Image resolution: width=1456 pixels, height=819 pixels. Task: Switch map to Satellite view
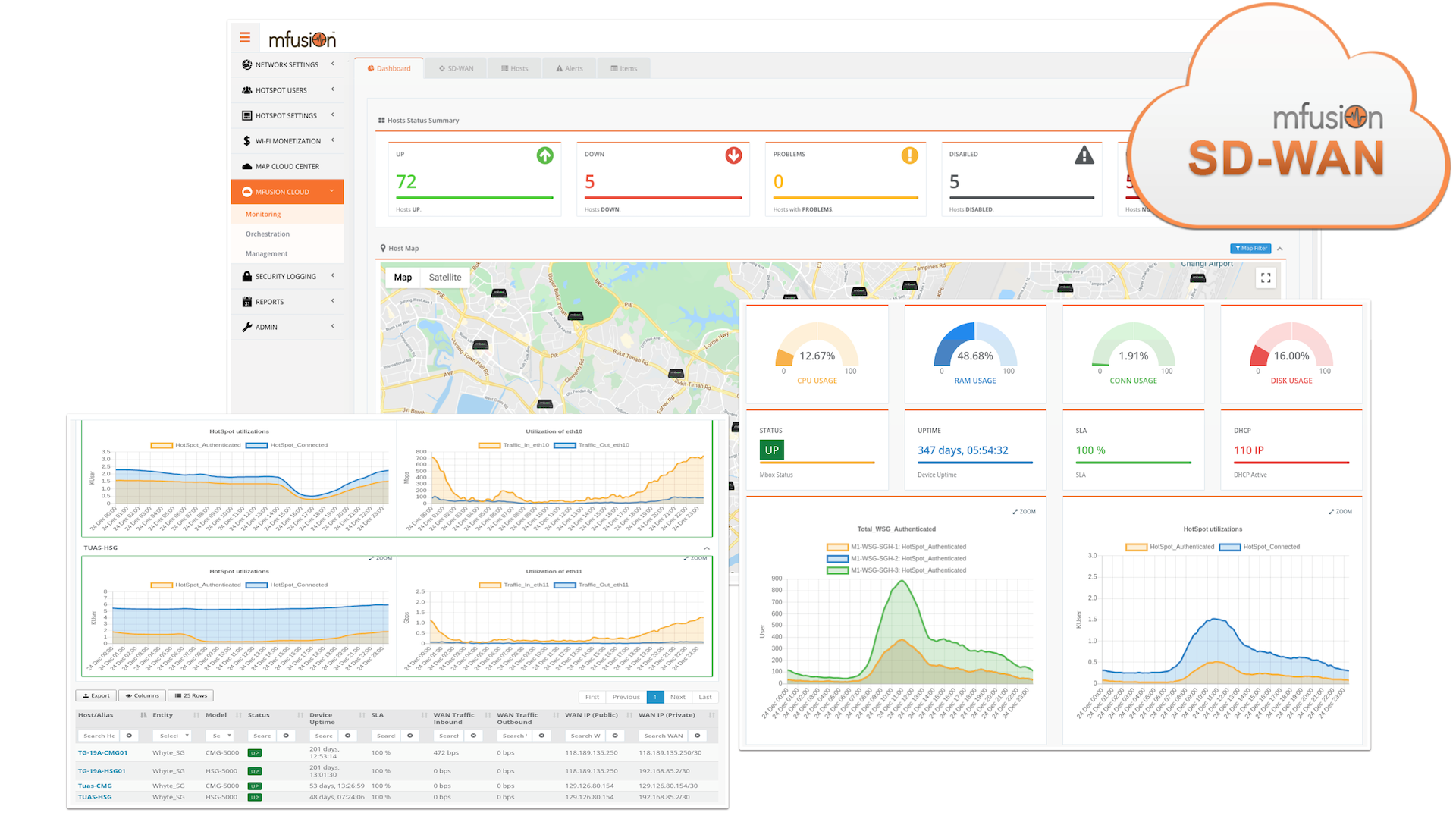click(x=444, y=278)
